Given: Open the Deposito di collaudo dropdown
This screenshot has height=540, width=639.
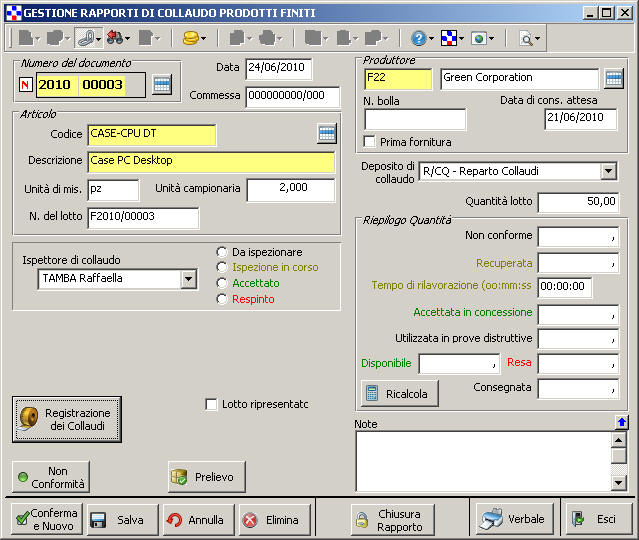Looking at the screenshot, I should click(609, 171).
